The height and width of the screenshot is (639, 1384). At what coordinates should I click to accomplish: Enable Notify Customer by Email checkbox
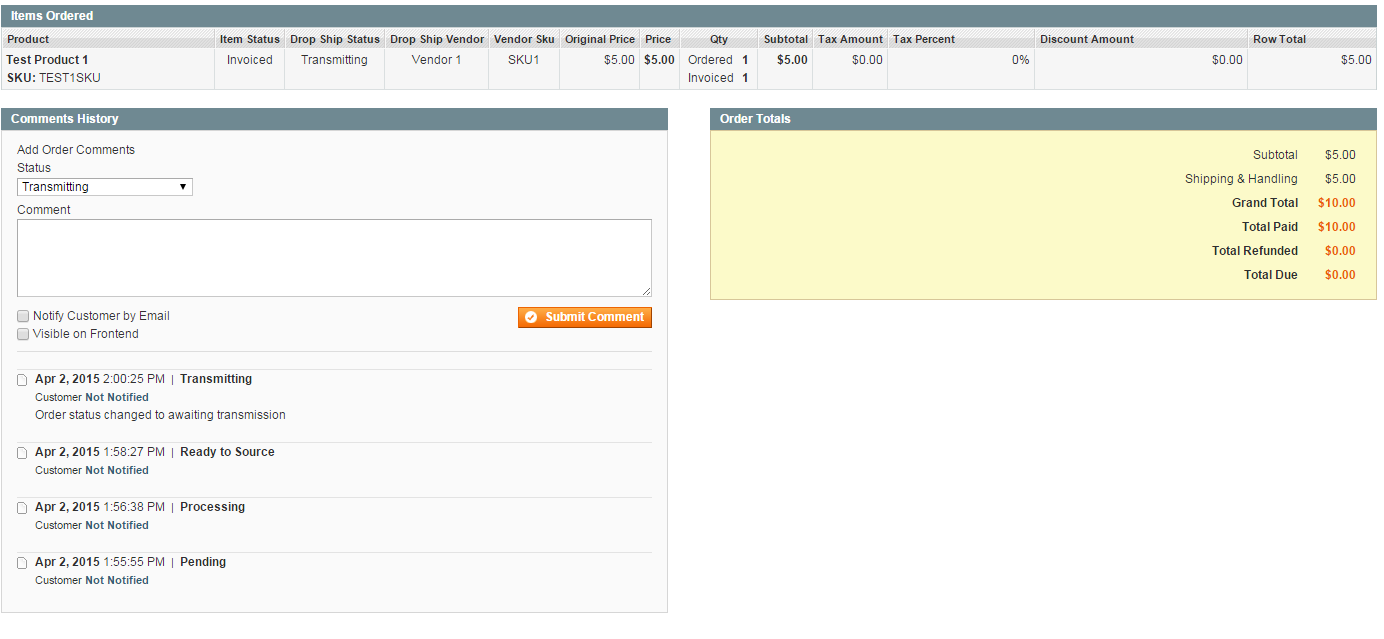(x=23, y=316)
